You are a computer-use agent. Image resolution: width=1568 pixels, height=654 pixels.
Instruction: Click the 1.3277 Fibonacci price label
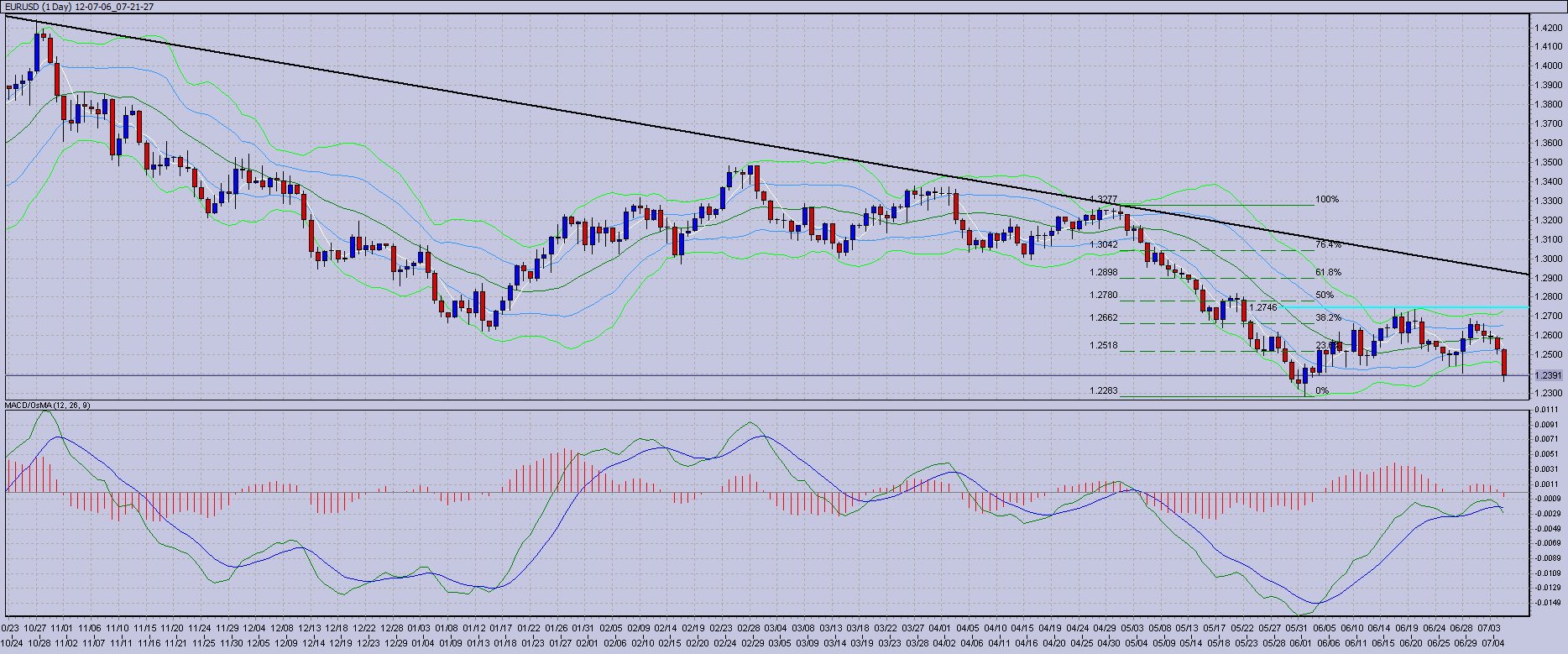click(1103, 200)
